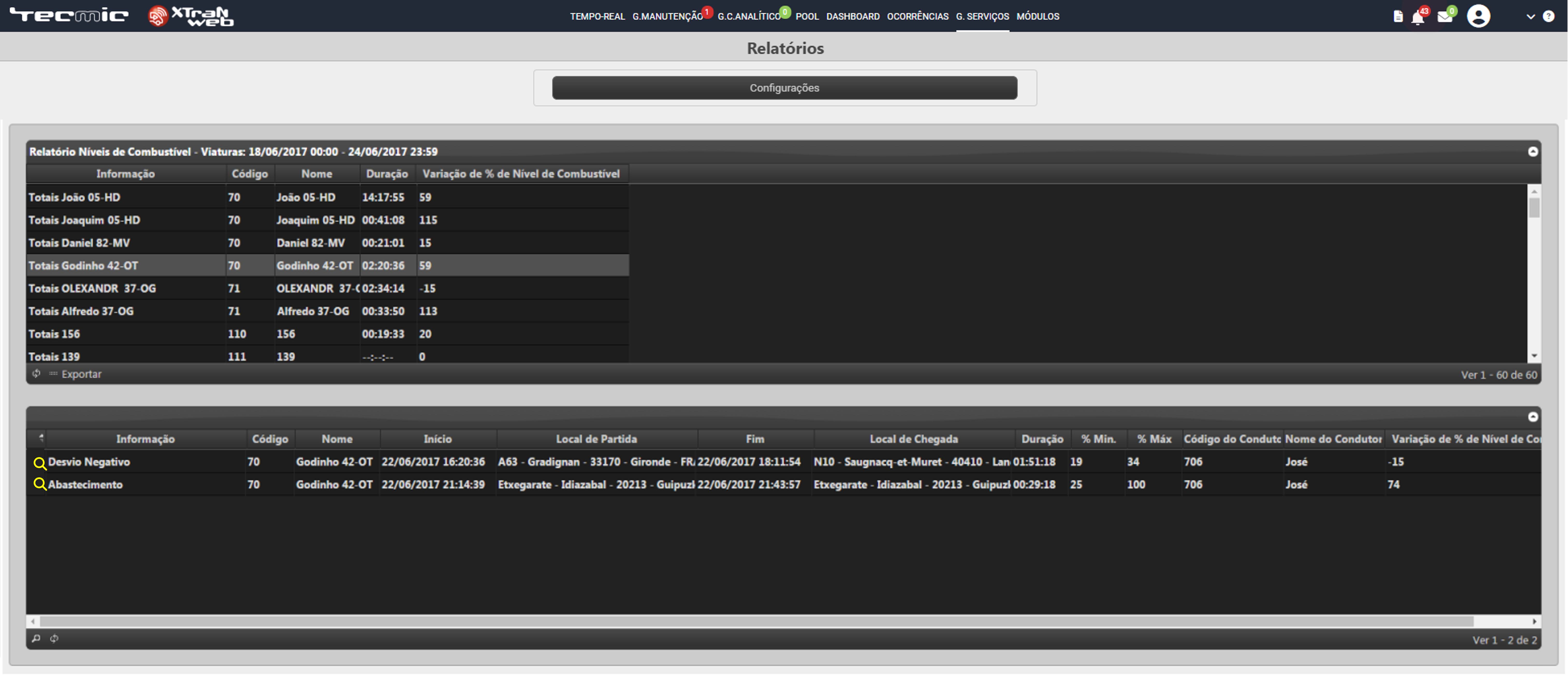1568x675 pixels.
Task: Sort details grid by Nome do Condutor
Action: point(1334,439)
